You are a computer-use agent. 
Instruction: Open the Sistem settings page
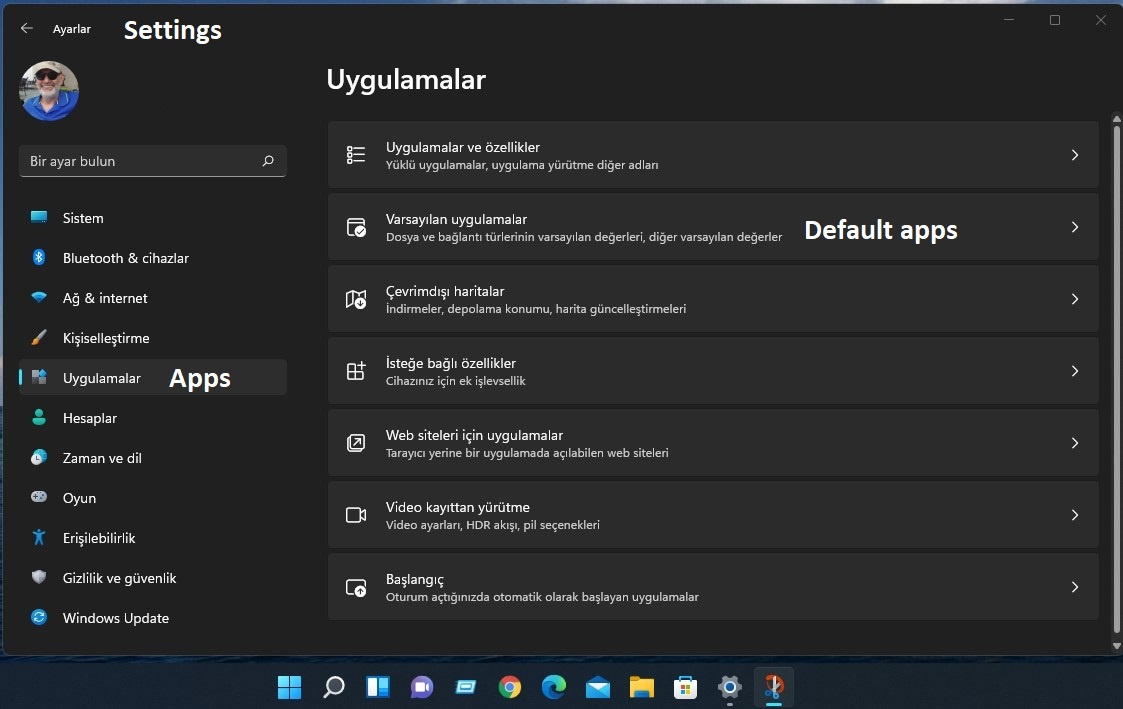(153, 218)
